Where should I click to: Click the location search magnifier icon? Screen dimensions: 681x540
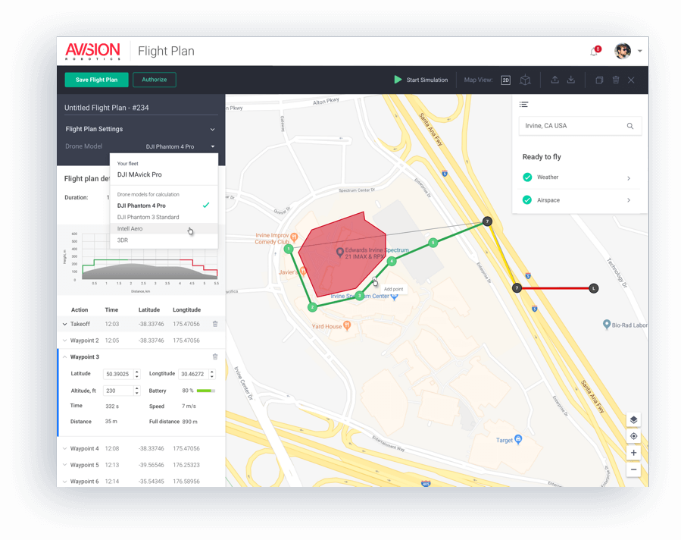(630, 126)
